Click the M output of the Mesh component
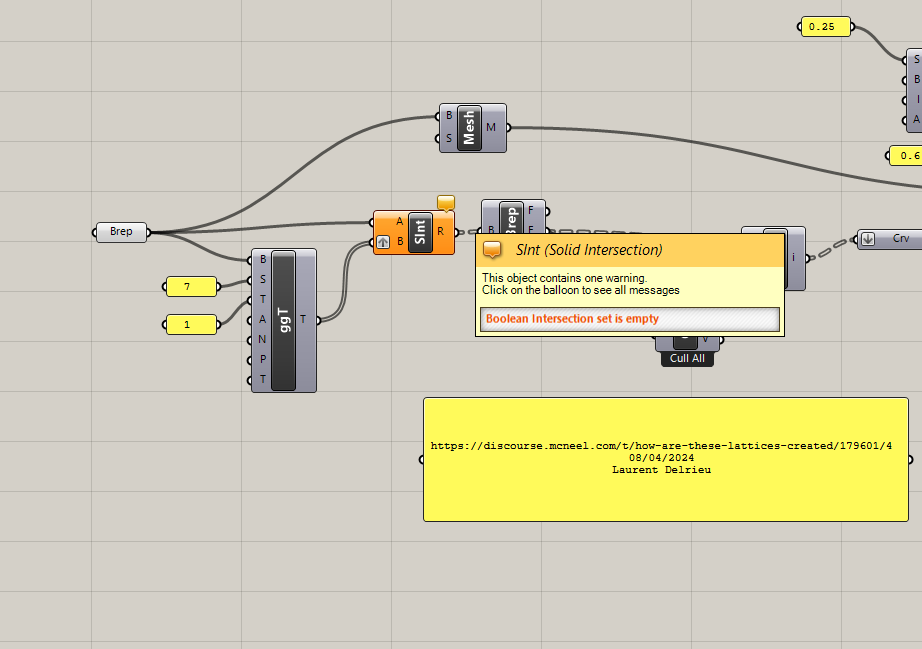 (x=491, y=127)
